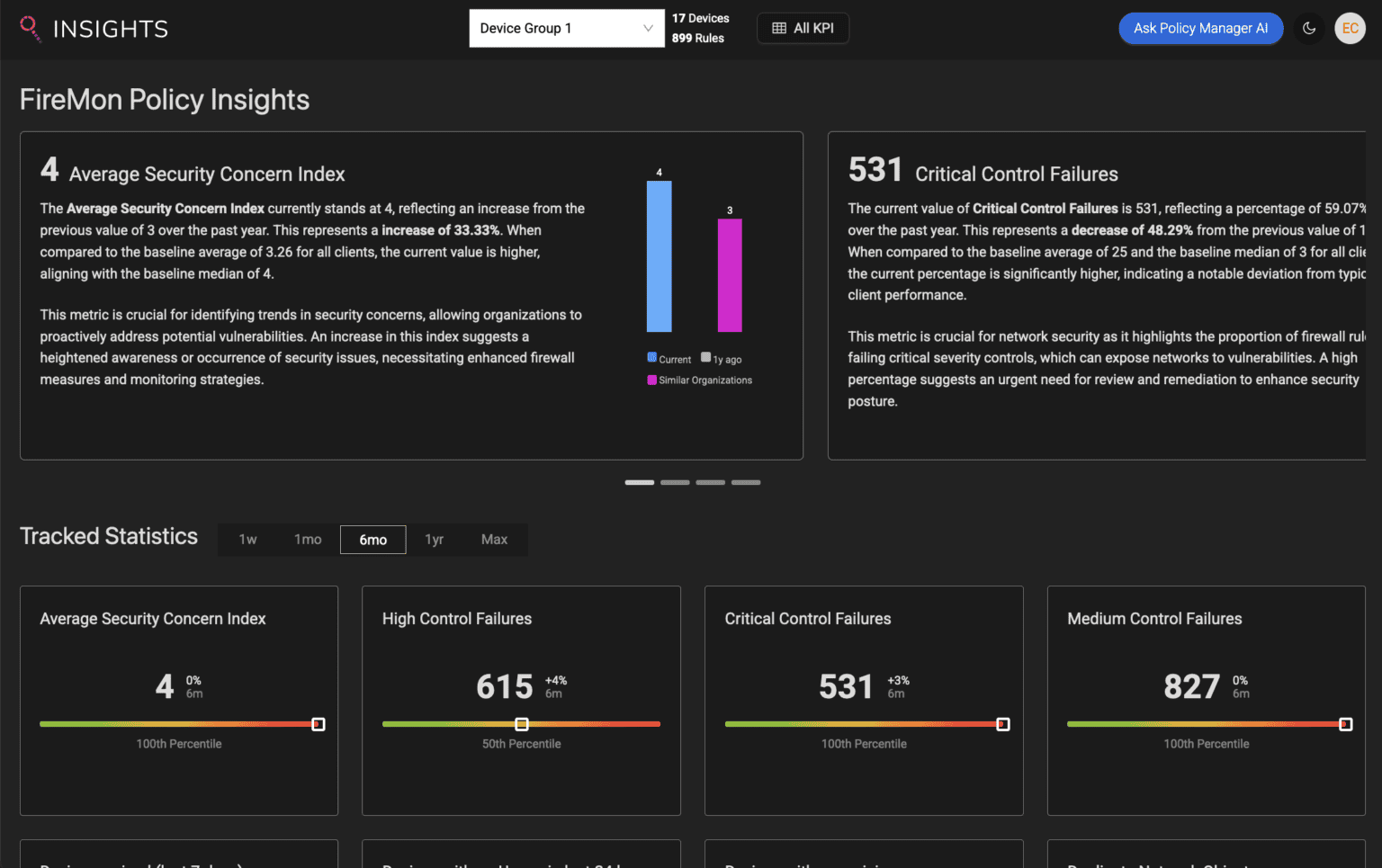Click the 17 Devices indicator
The image size is (1382, 868).
click(701, 18)
